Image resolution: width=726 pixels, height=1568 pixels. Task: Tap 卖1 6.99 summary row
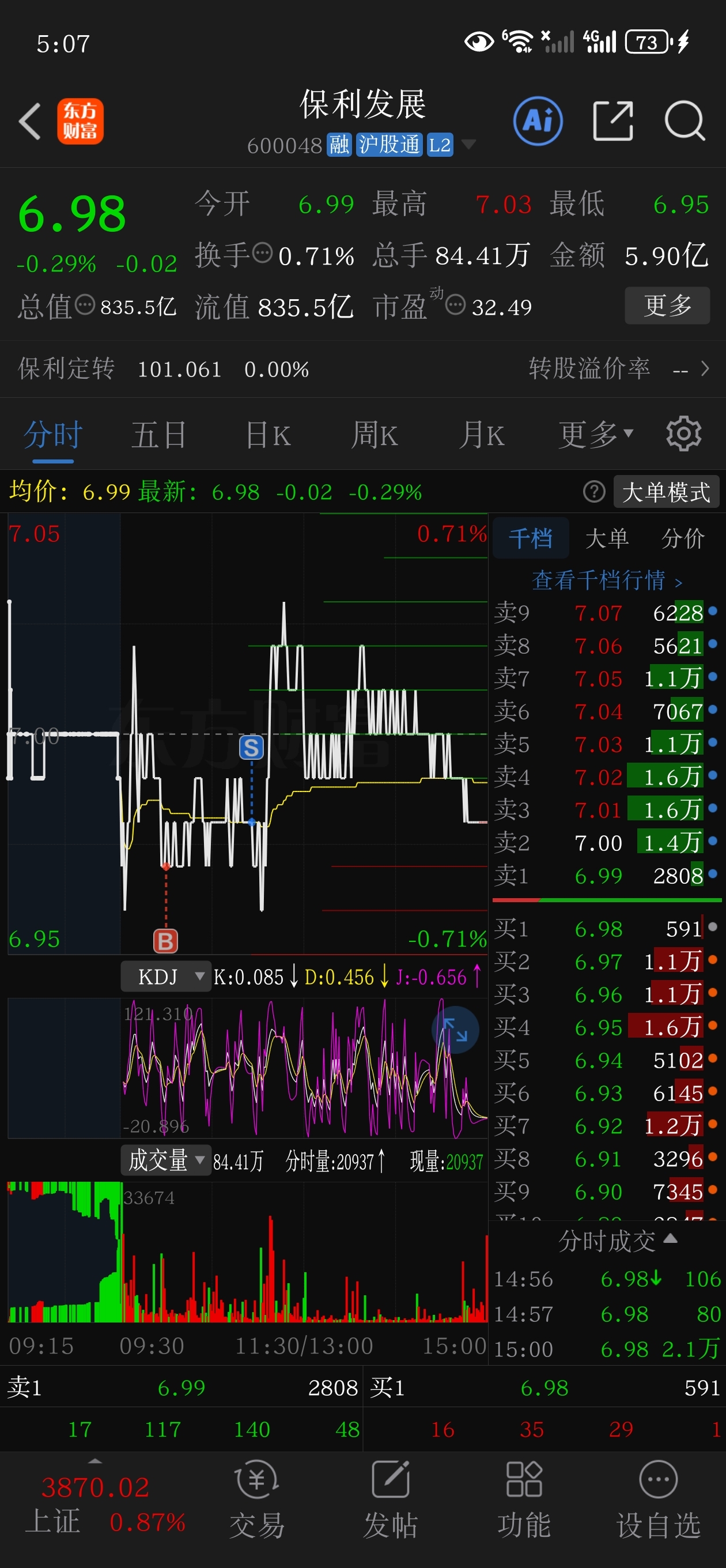click(x=181, y=1387)
